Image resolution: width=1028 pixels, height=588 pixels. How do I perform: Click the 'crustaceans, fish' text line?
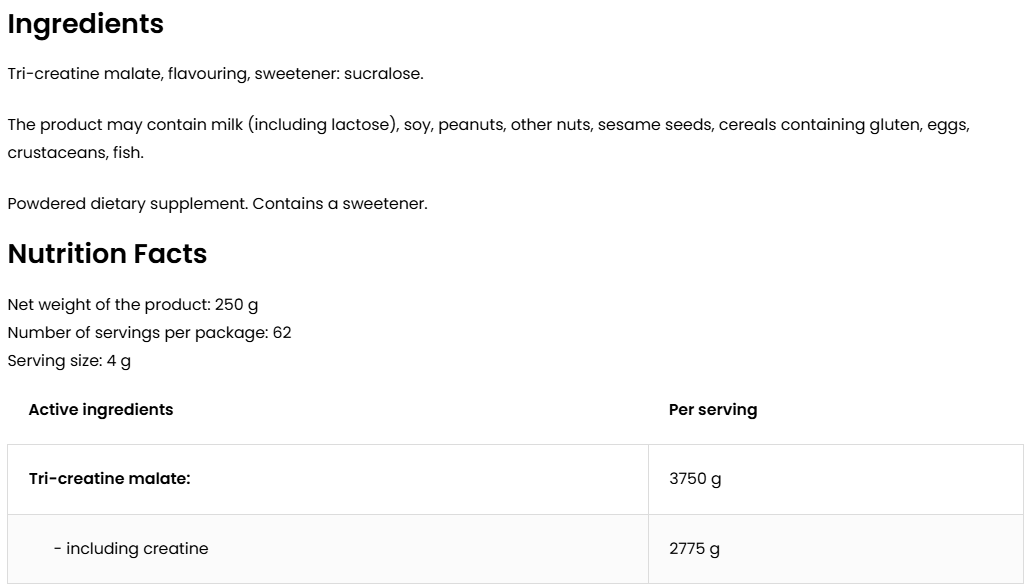tap(75, 153)
